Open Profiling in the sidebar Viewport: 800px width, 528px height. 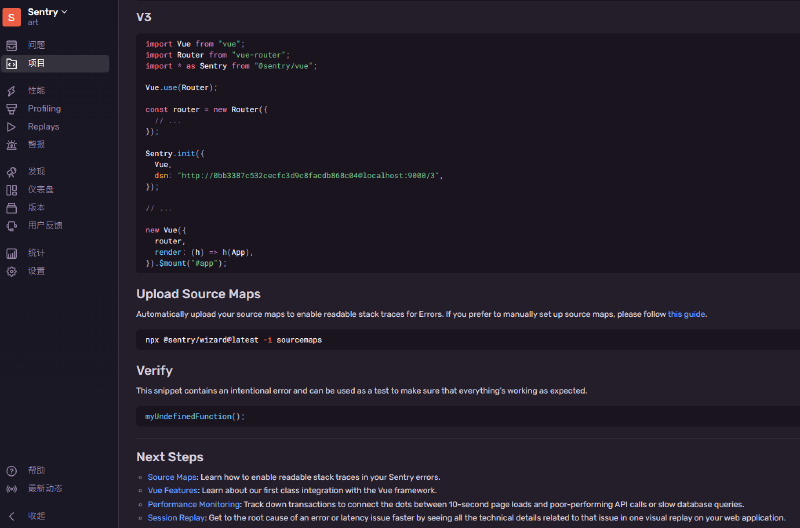click(44, 108)
